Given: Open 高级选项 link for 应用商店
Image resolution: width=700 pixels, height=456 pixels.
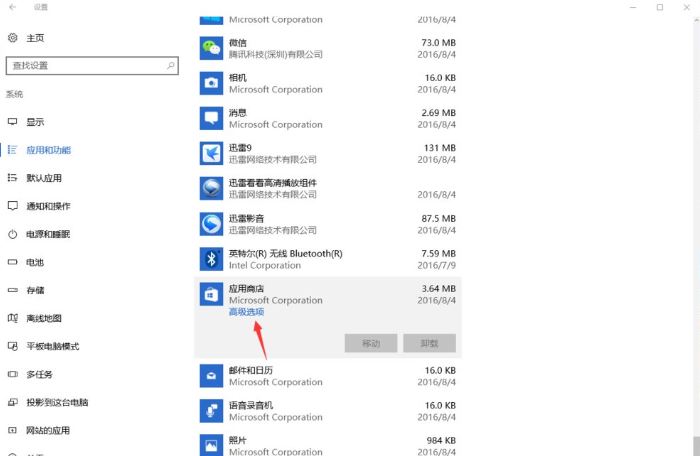Looking at the screenshot, I should click(246, 312).
